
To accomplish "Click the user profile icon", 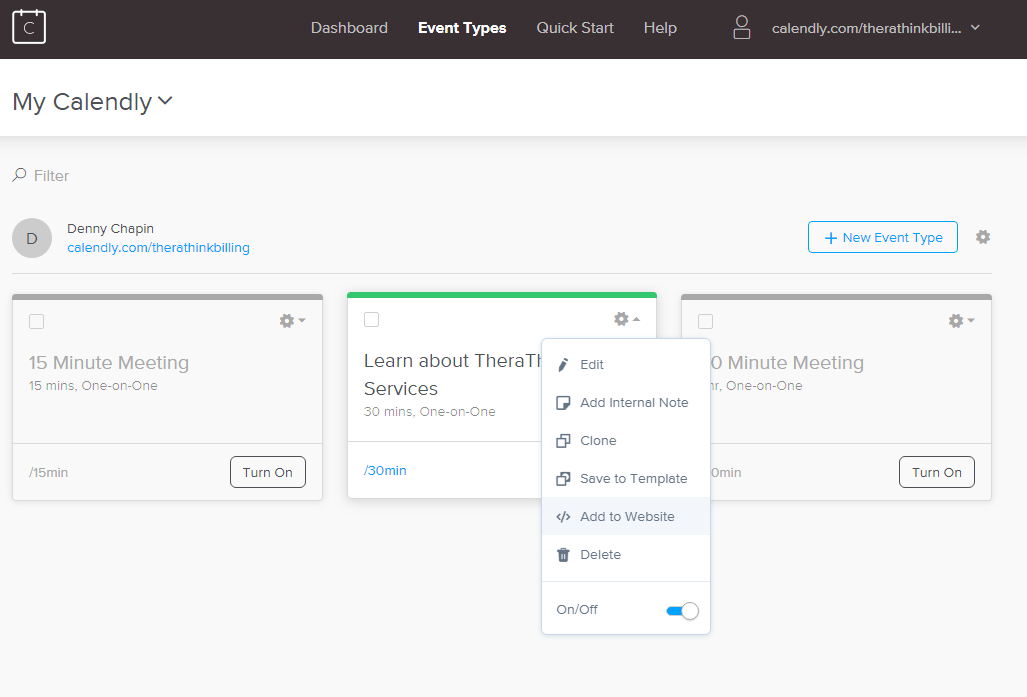I will coord(741,28).
